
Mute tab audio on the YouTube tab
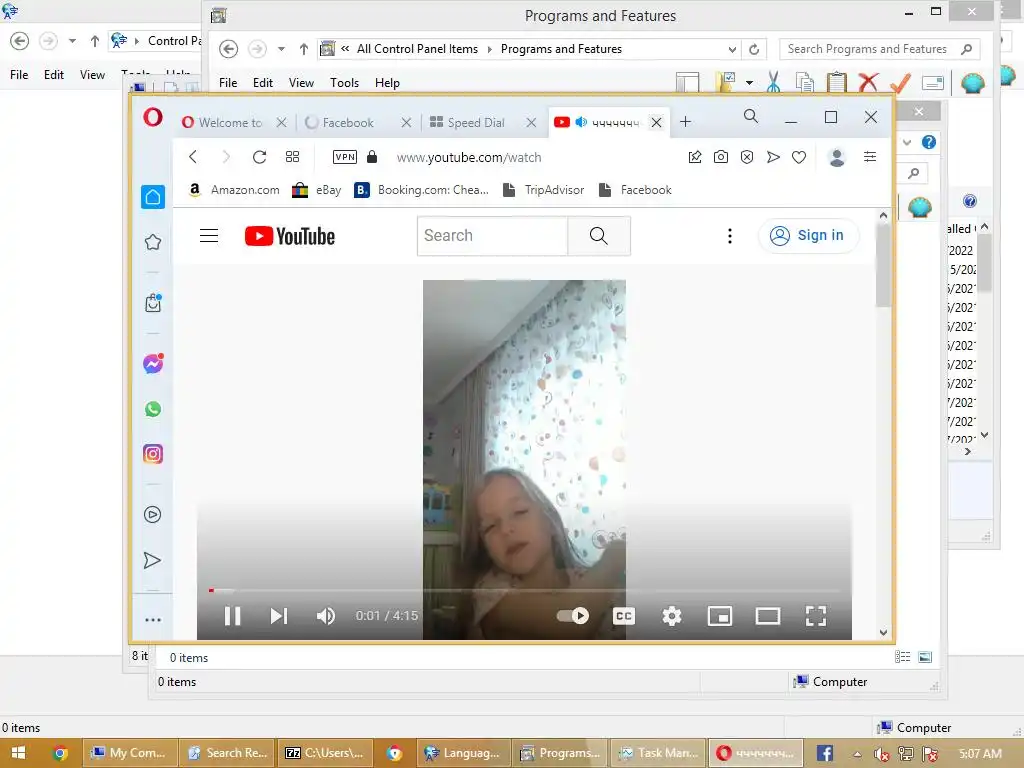click(x=581, y=122)
